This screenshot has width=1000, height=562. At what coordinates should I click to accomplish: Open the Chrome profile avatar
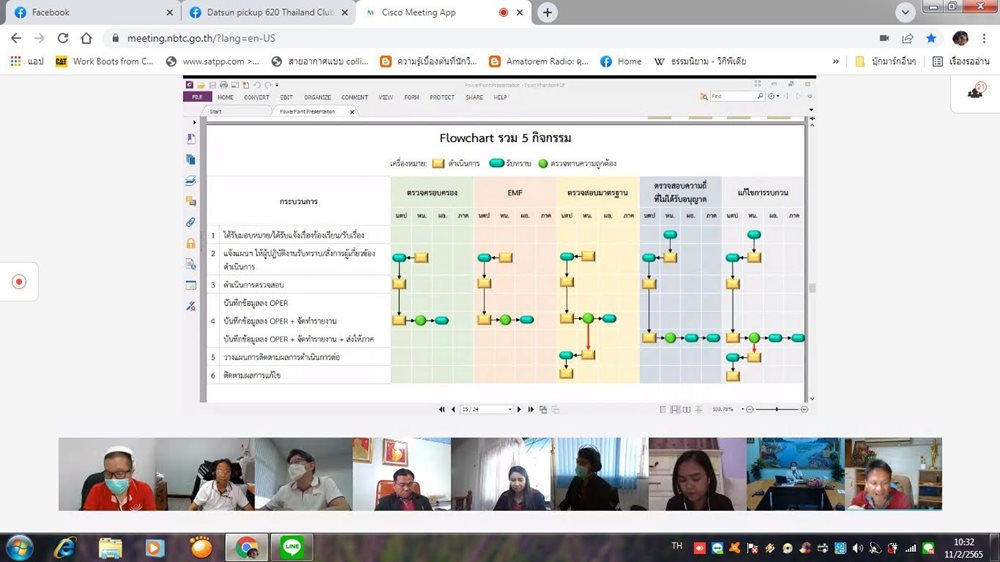[x=960, y=38]
